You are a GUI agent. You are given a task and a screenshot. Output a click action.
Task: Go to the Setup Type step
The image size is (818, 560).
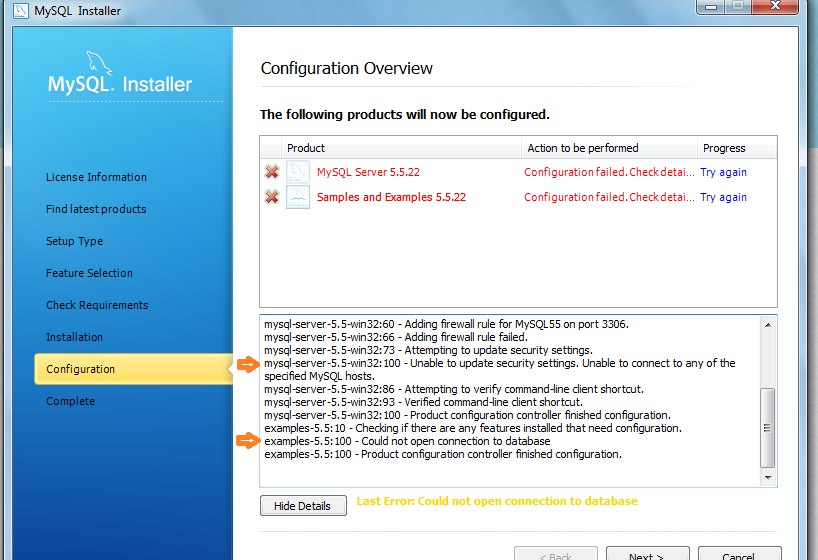pos(74,241)
